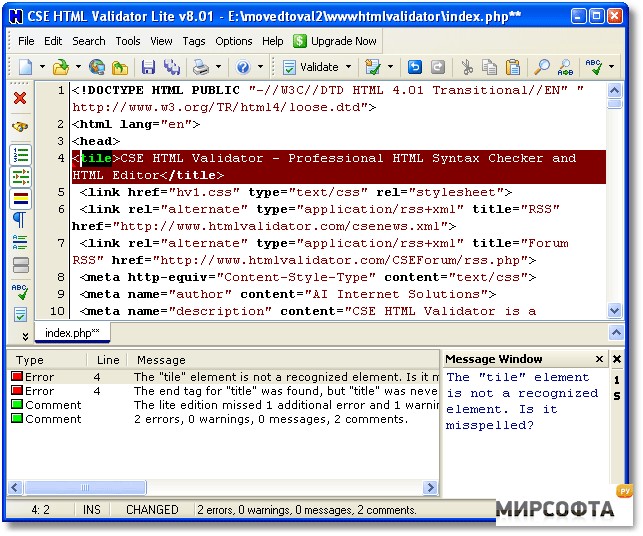Open the Edit menu
Screen dimensions: 643x536
point(53,41)
